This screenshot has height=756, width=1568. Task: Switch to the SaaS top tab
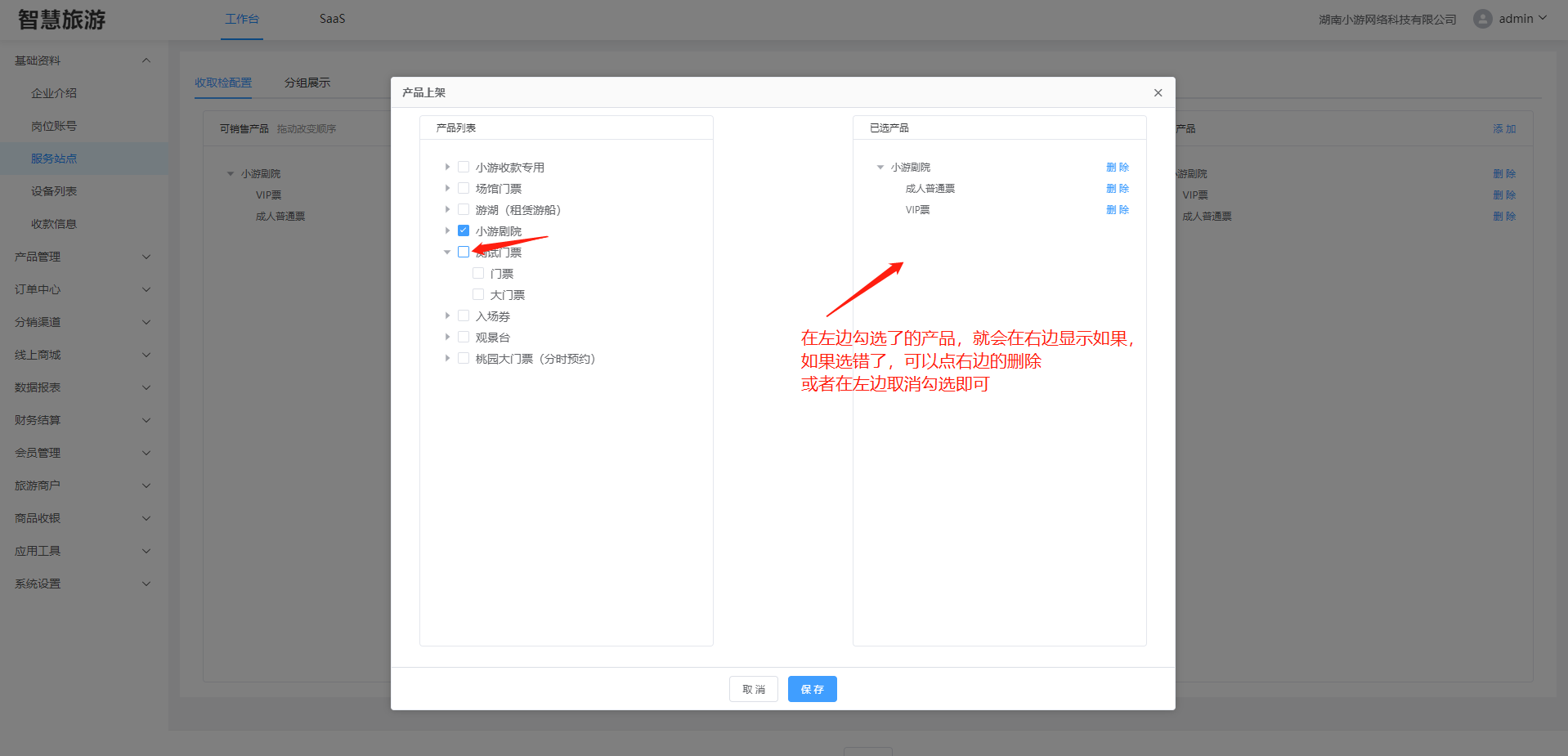coord(332,19)
